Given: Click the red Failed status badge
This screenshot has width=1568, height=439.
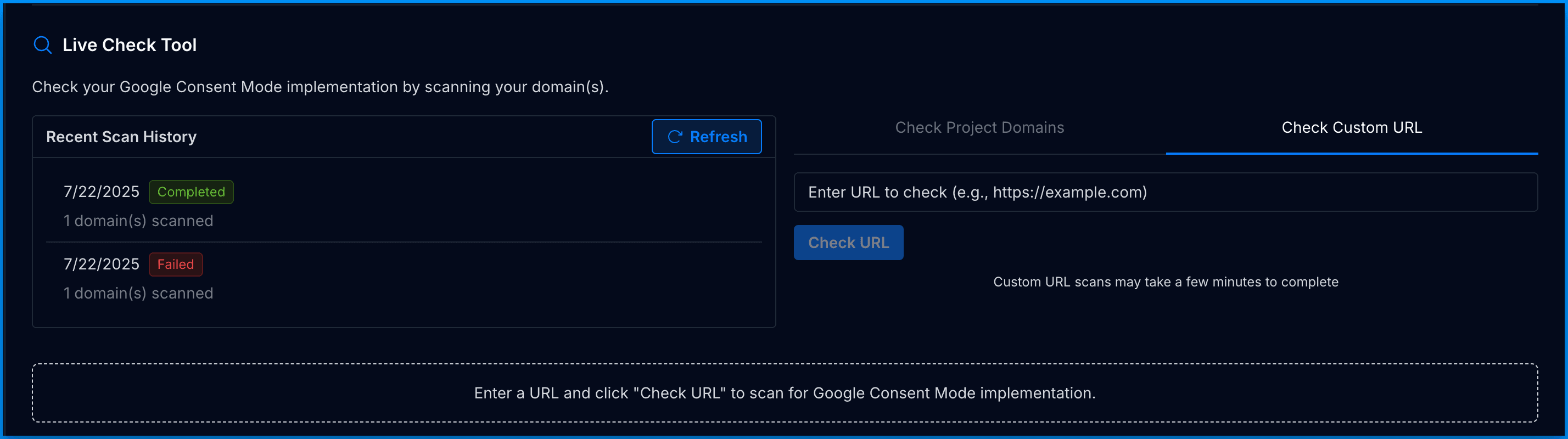Looking at the screenshot, I should [175, 264].
